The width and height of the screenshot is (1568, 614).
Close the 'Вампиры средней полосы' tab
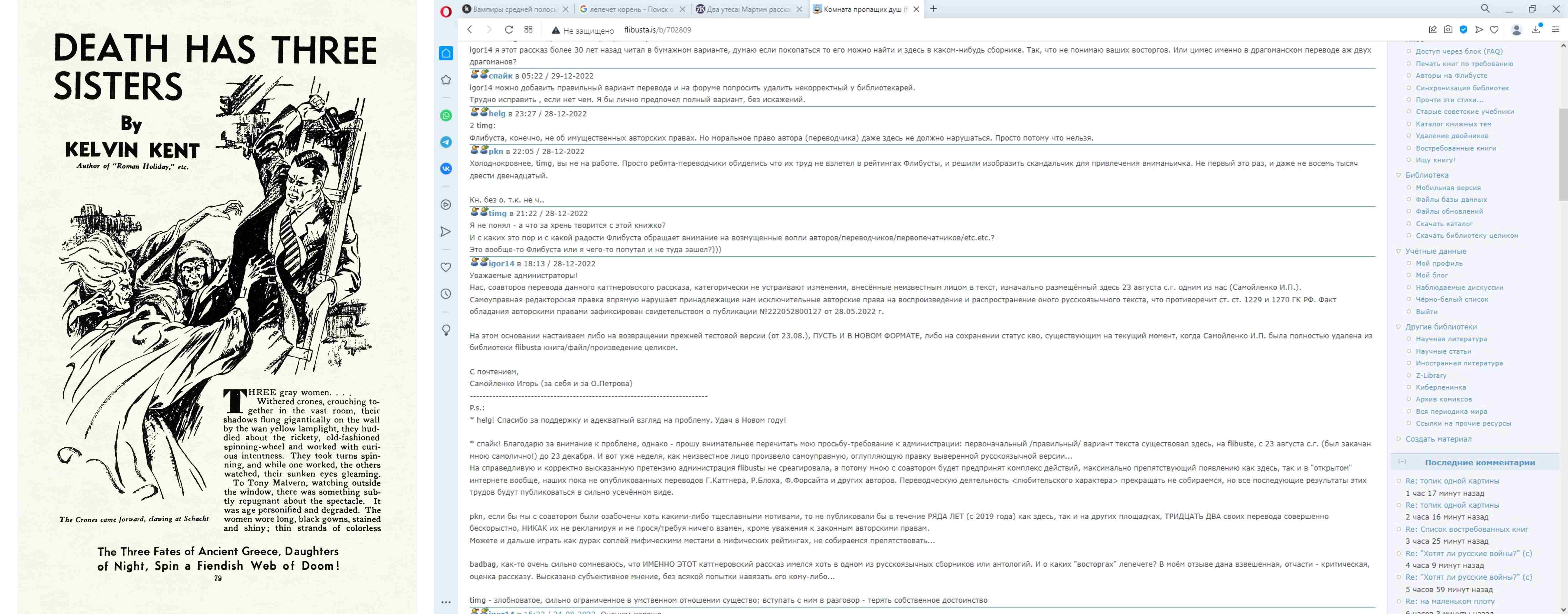(x=566, y=9)
